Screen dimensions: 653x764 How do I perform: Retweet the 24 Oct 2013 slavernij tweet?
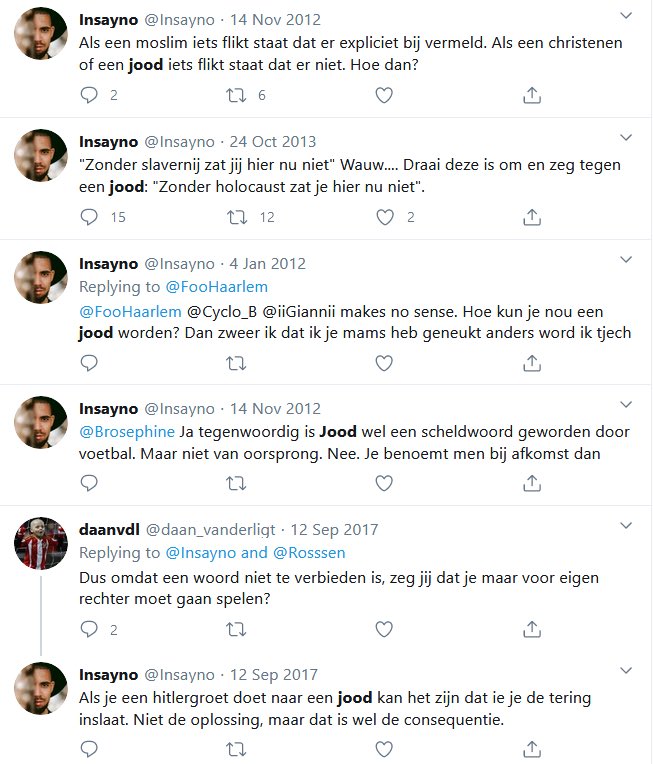(237, 217)
